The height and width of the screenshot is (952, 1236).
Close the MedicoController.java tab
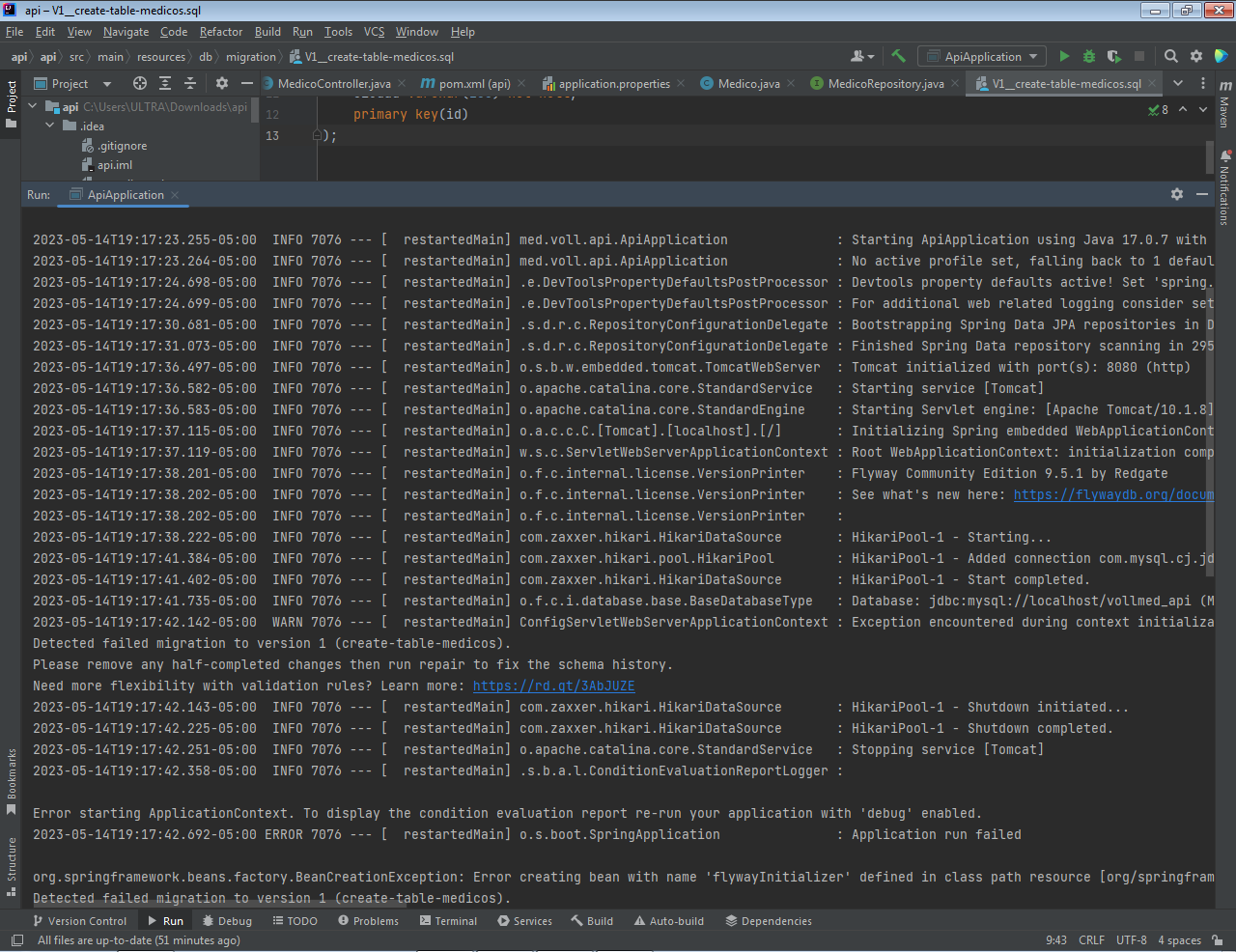point(402,84)
